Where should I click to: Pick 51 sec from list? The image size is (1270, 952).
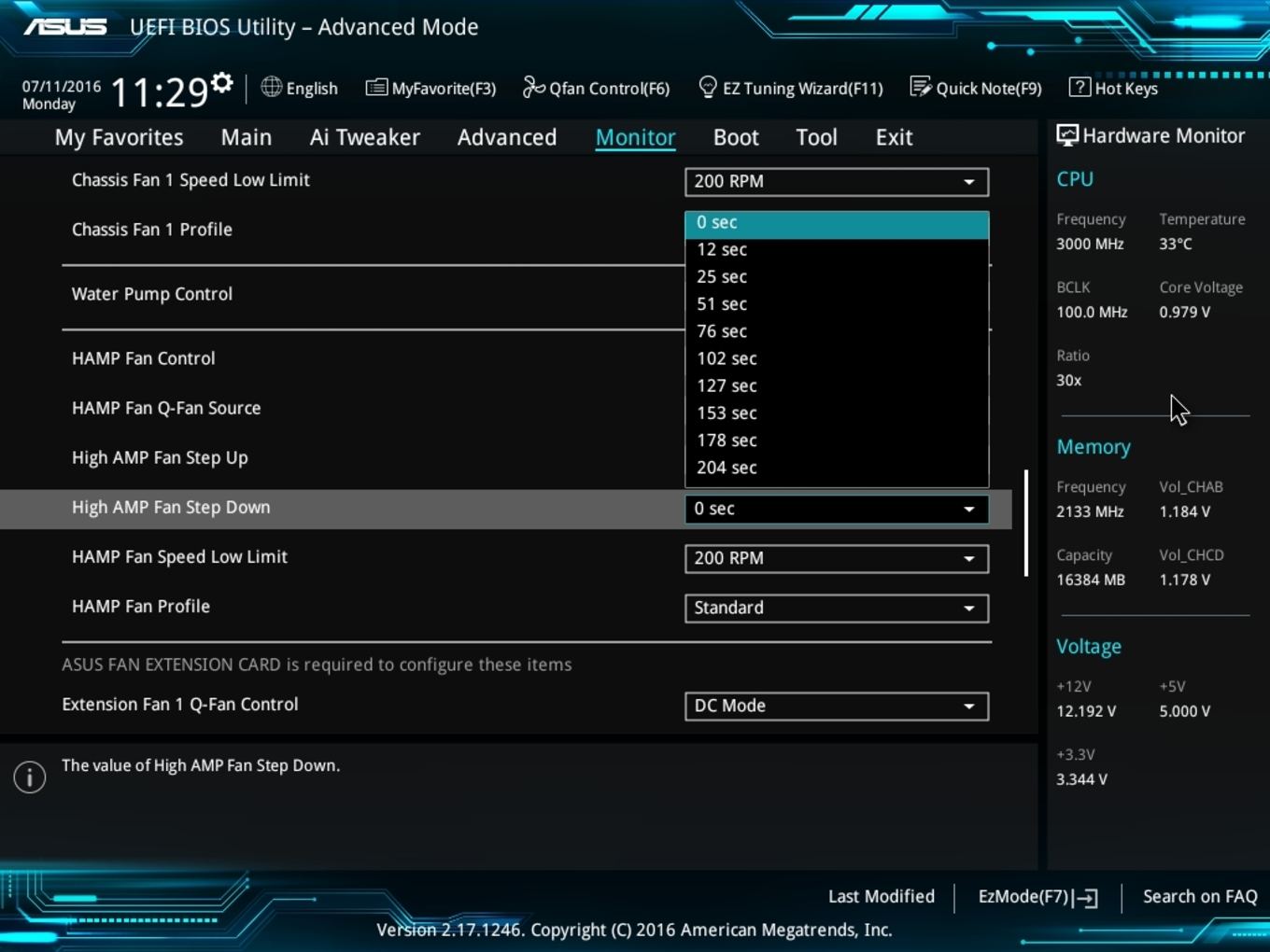tap(837, 304)
